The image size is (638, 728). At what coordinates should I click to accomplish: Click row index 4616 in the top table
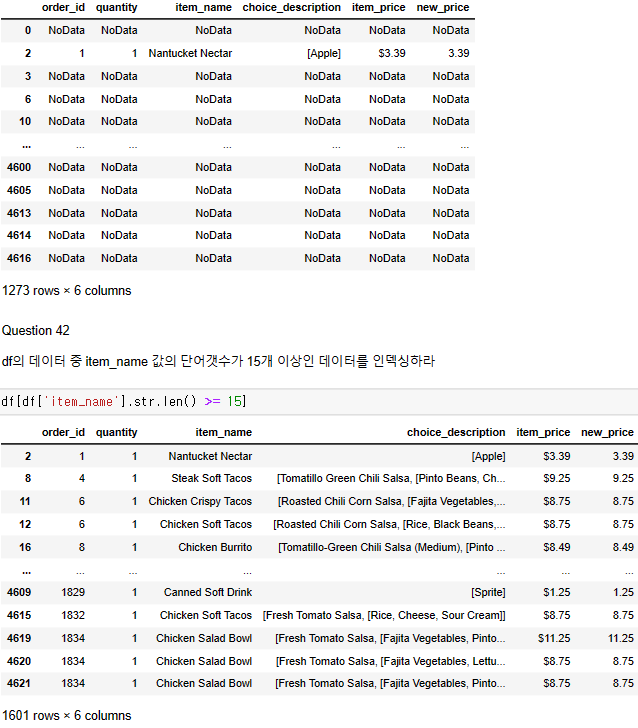coord(19,258)
